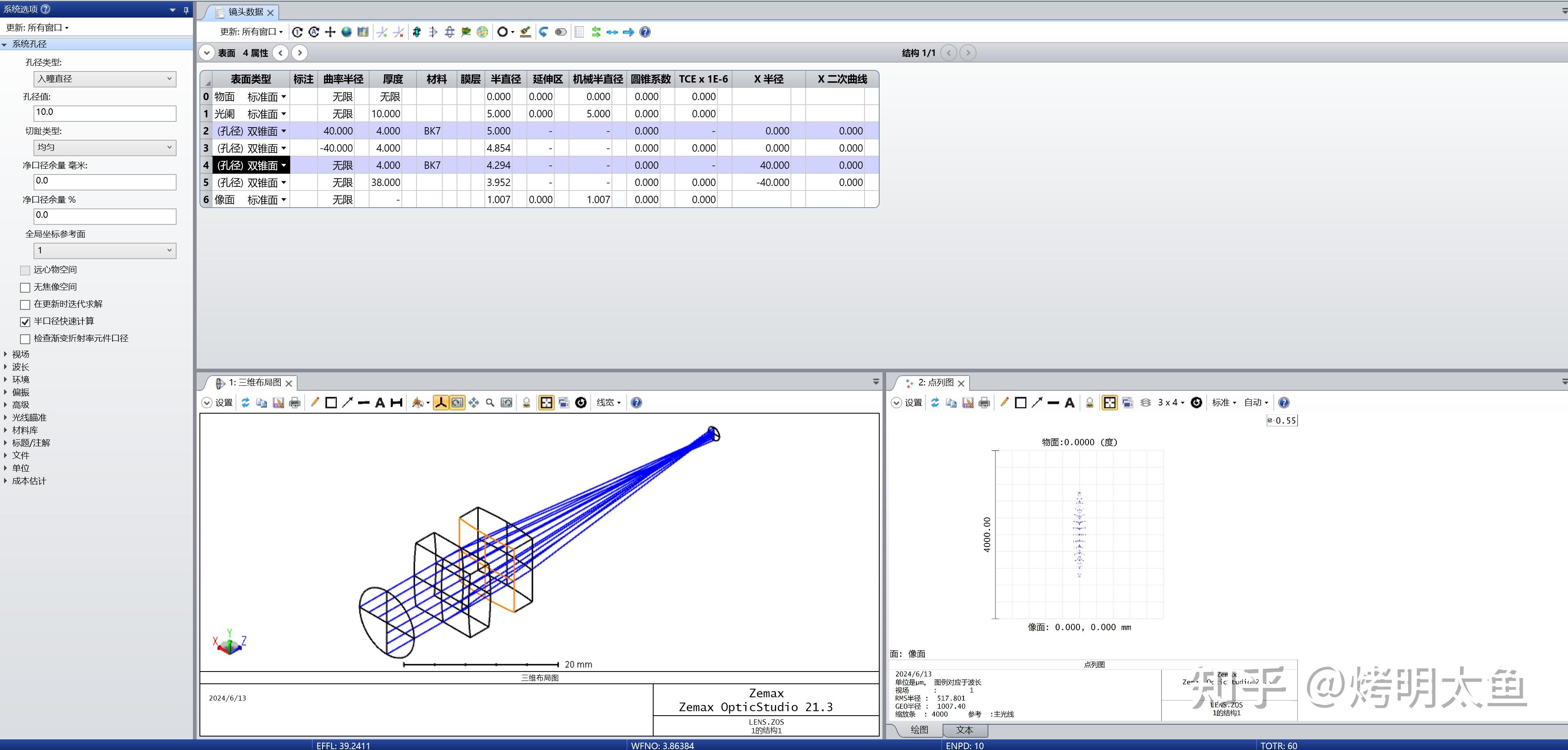Click the globe icon in lens data toolbar
Screen dimensions: 1568x750
pos(346,32)
